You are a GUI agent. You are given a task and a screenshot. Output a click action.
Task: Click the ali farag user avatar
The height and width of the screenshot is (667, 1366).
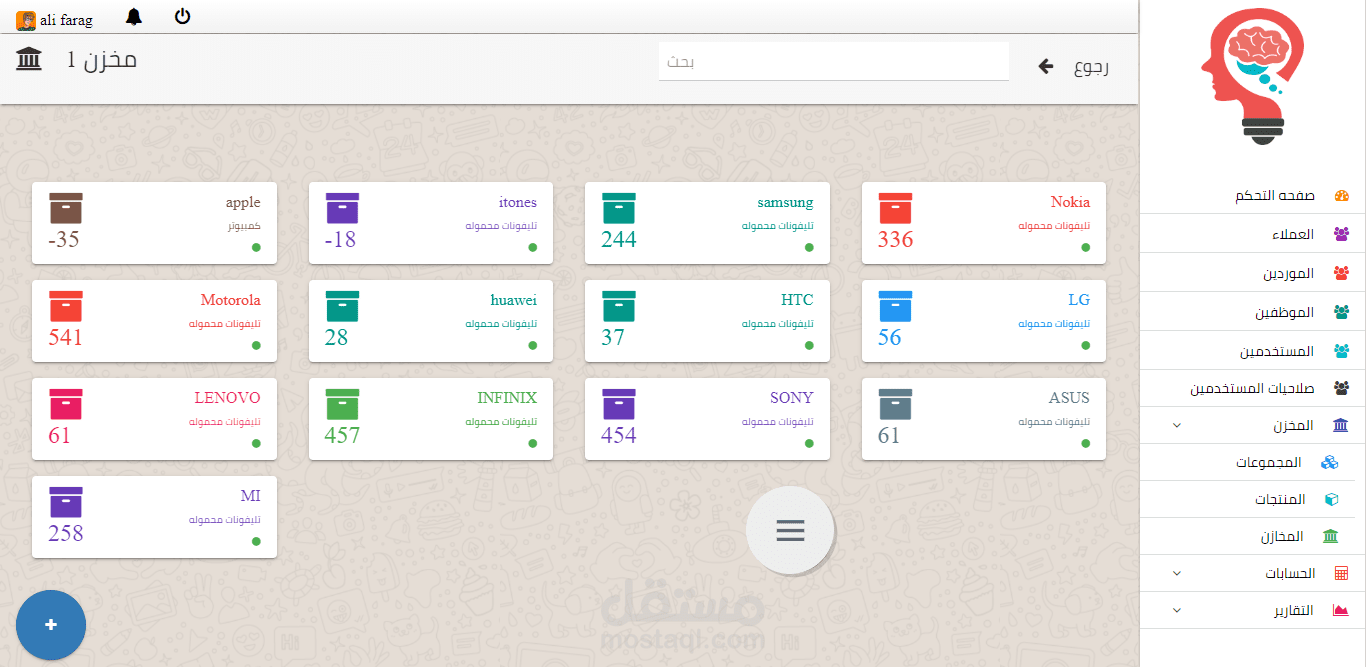pos(26,21)
